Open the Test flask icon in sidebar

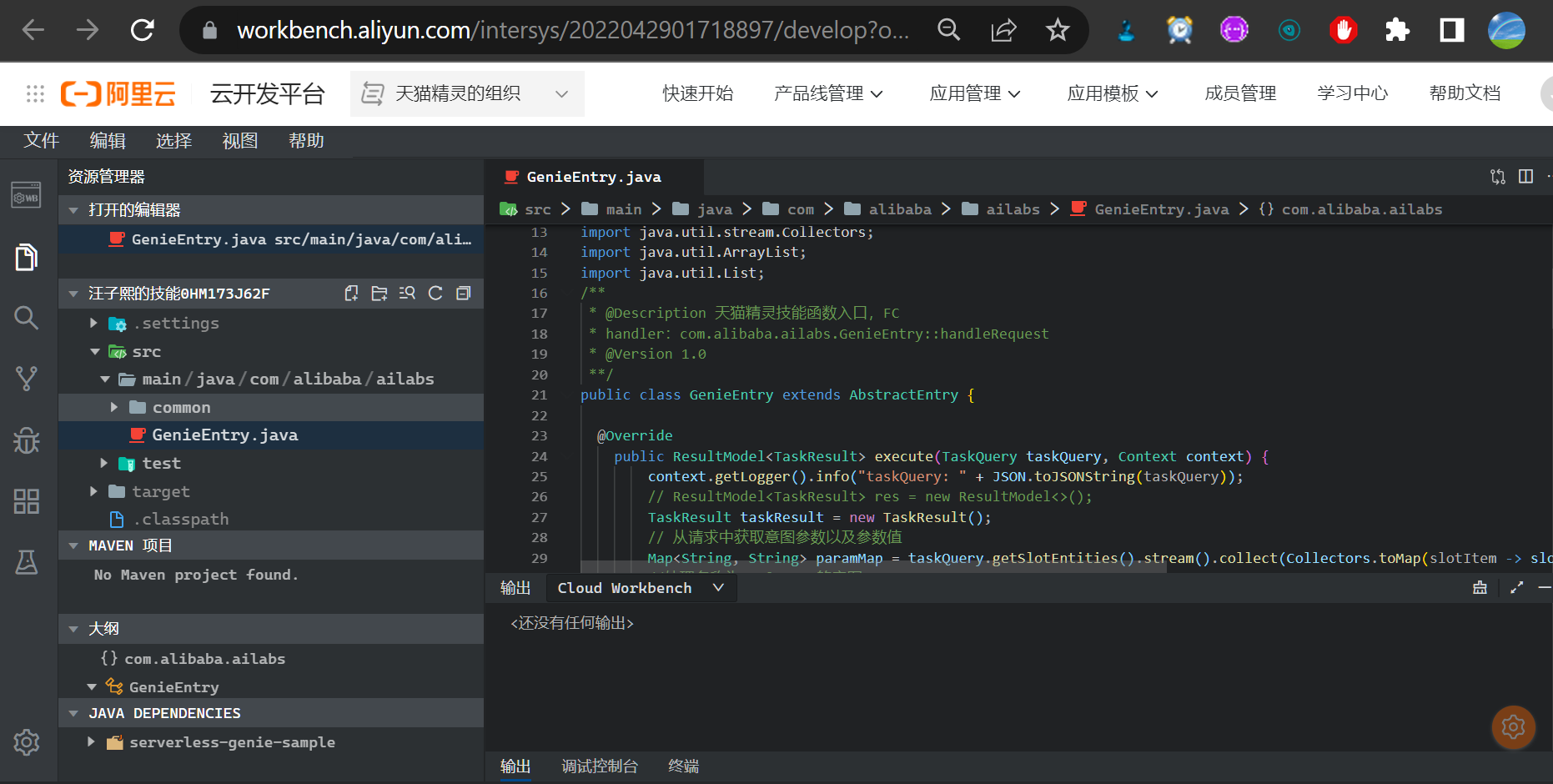(x=27, y=562)
